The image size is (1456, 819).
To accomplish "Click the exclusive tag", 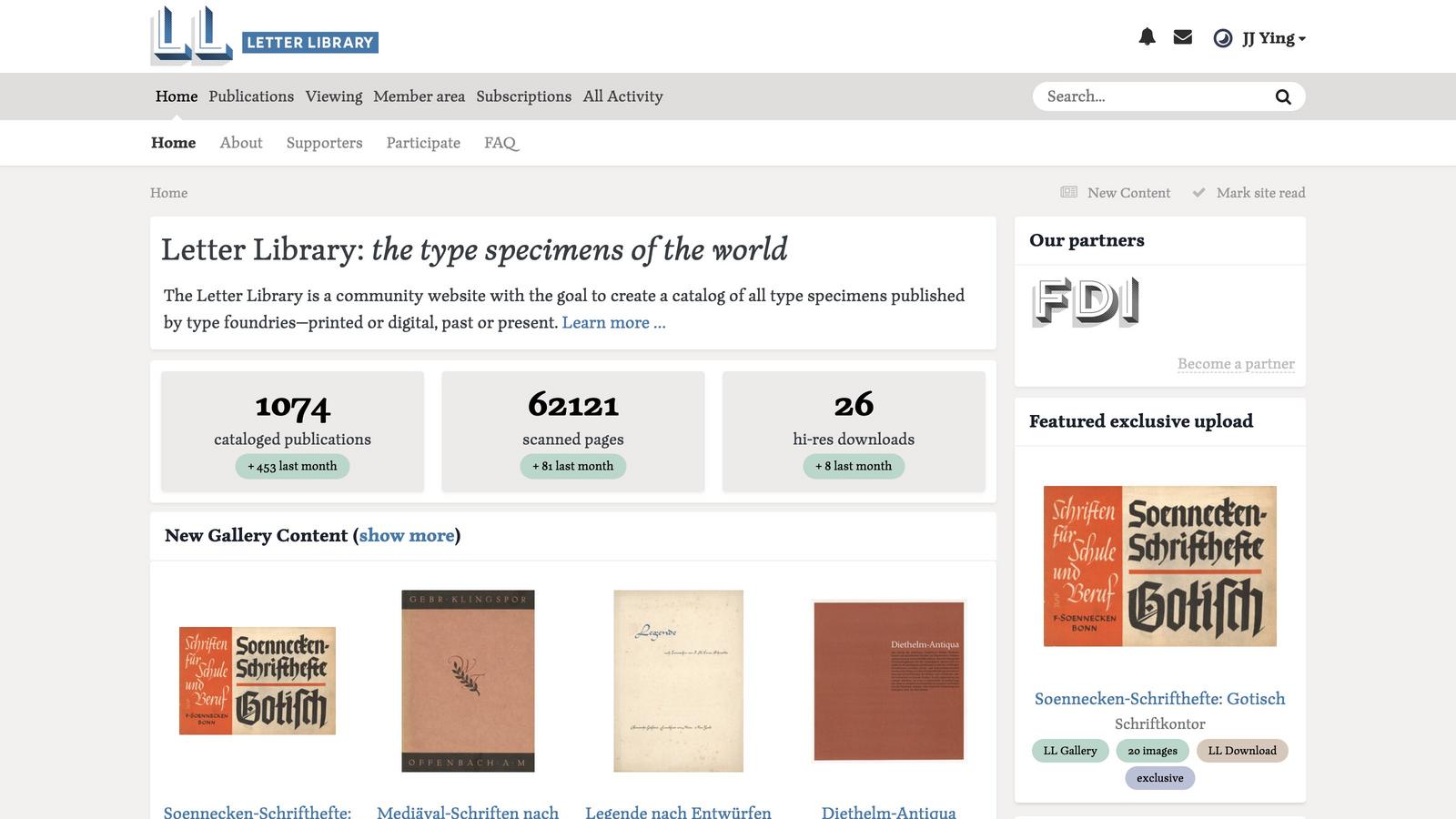I will pos(1160,778).
